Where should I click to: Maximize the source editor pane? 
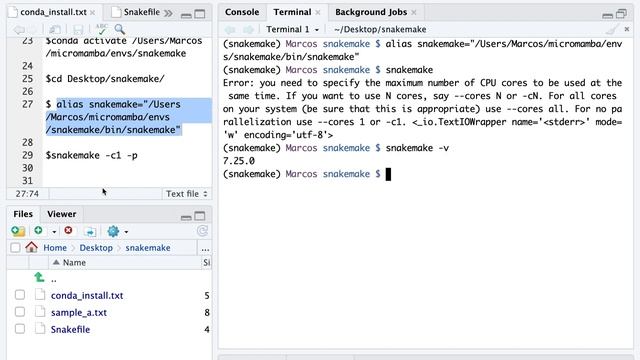200,14
